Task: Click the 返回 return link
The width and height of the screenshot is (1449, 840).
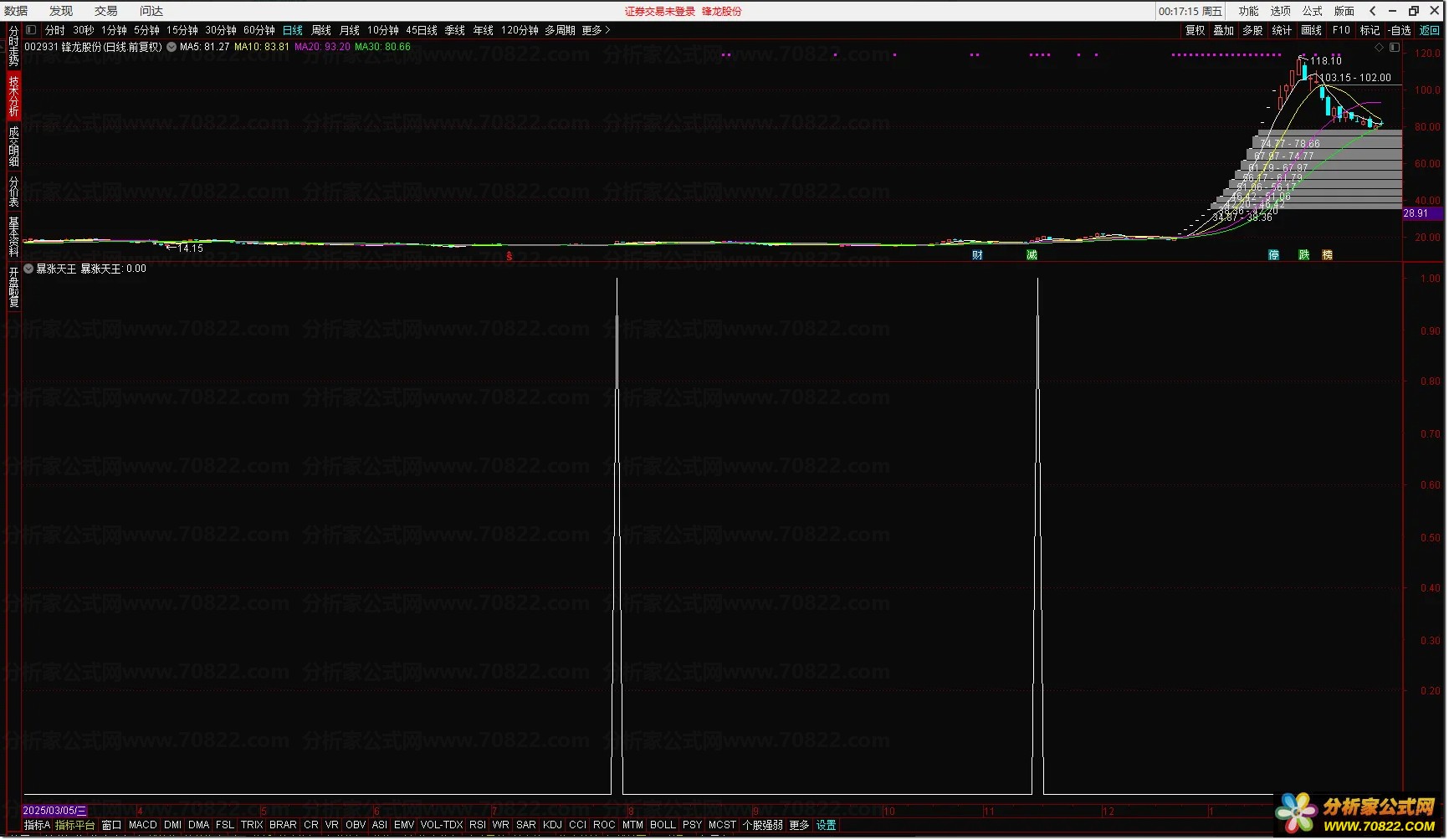Action: coord(1430,30)
